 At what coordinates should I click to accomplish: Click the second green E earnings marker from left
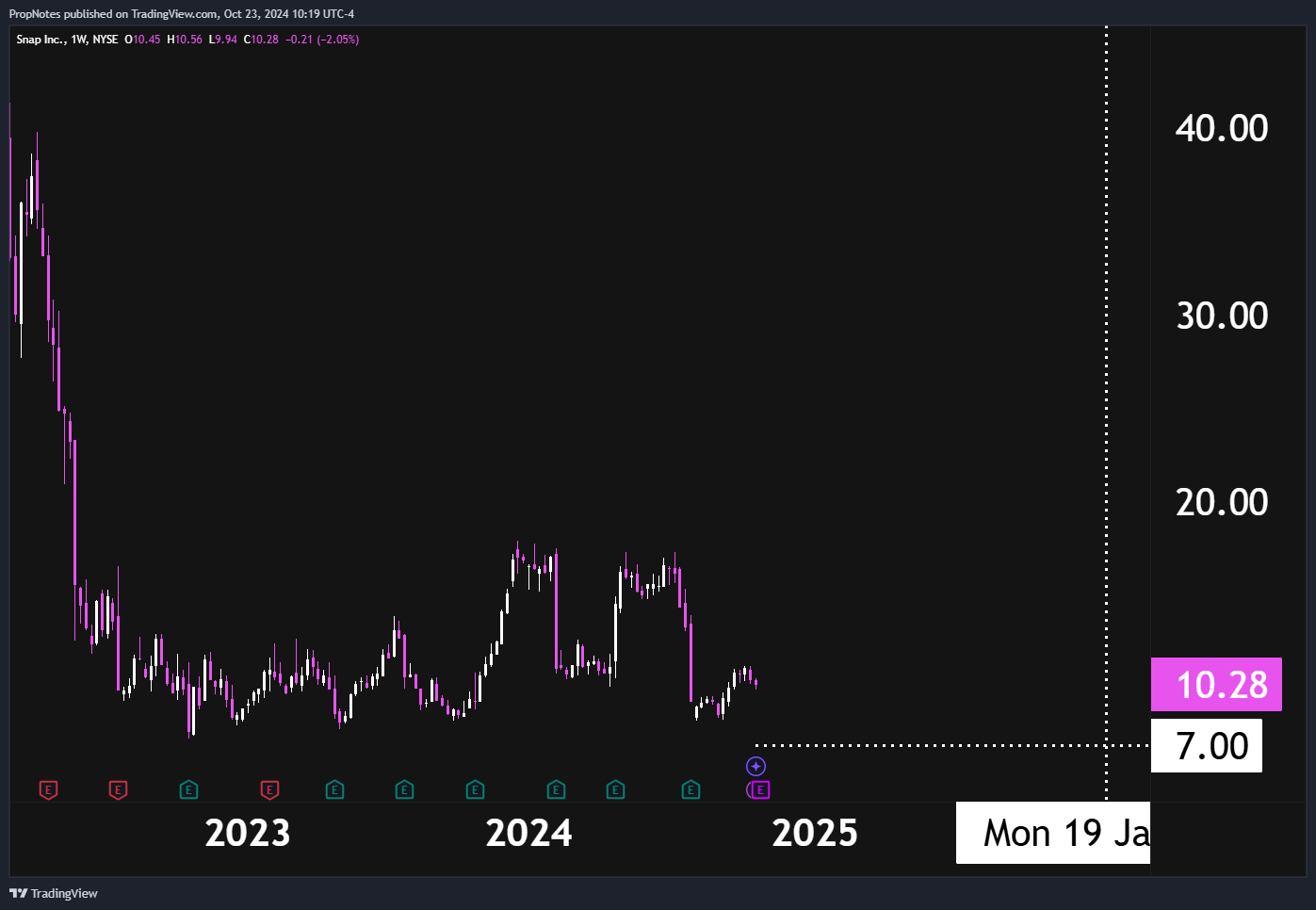(334, 789)
